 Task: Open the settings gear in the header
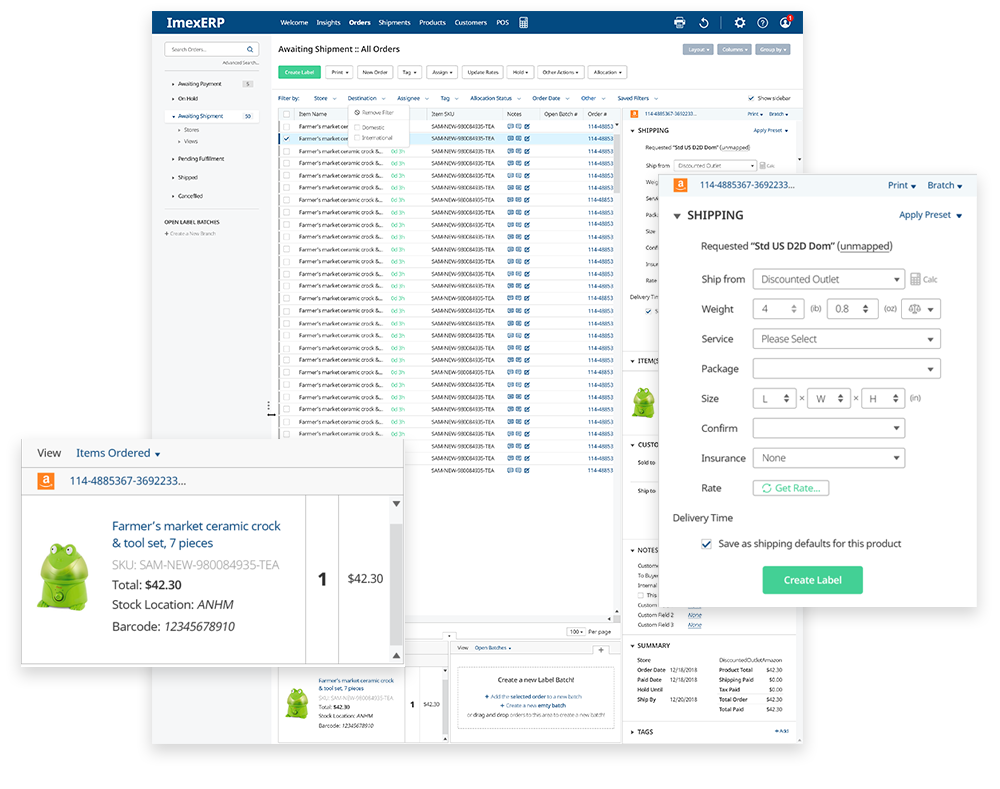(739, 22)
